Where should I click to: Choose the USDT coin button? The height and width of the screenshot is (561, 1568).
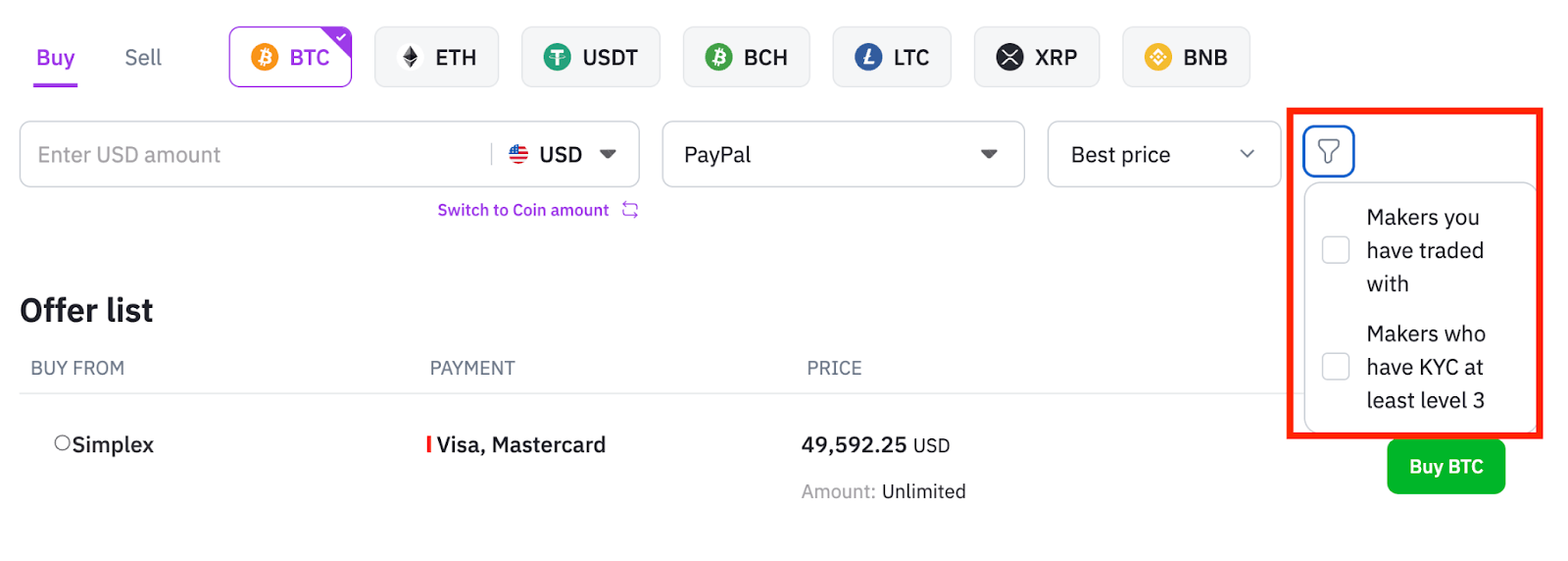tap(590, 57)
